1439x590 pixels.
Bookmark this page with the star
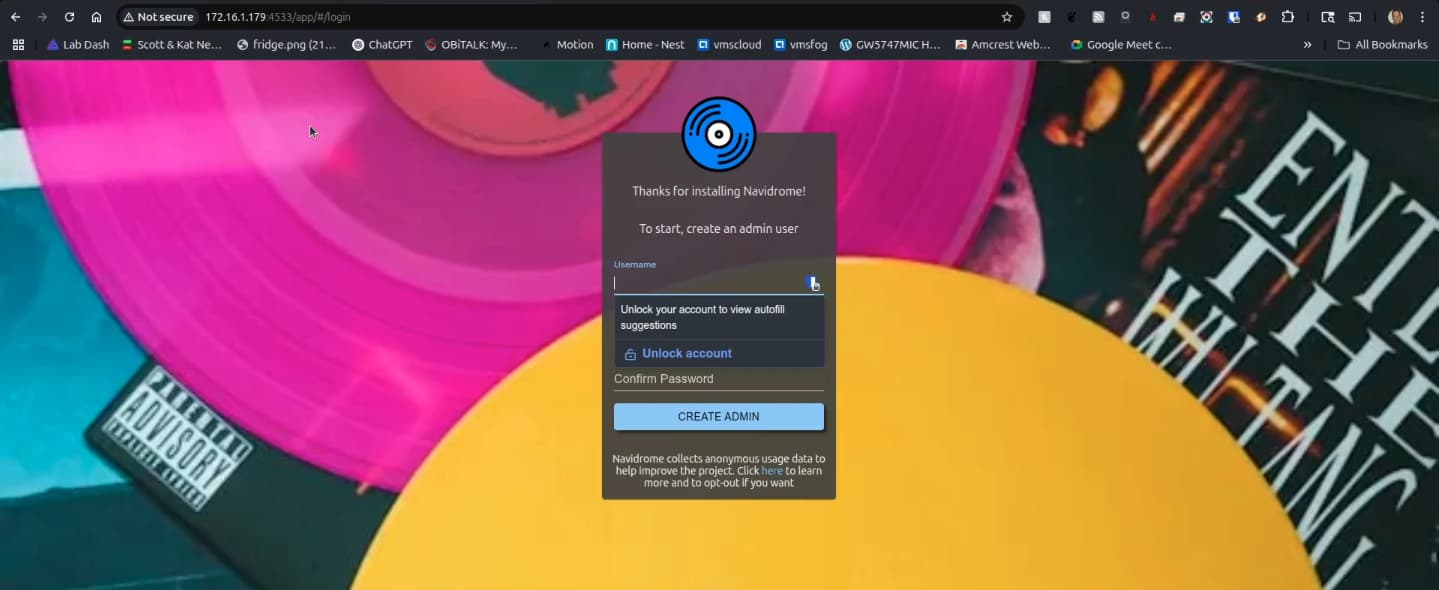[x=1007, y=17]
